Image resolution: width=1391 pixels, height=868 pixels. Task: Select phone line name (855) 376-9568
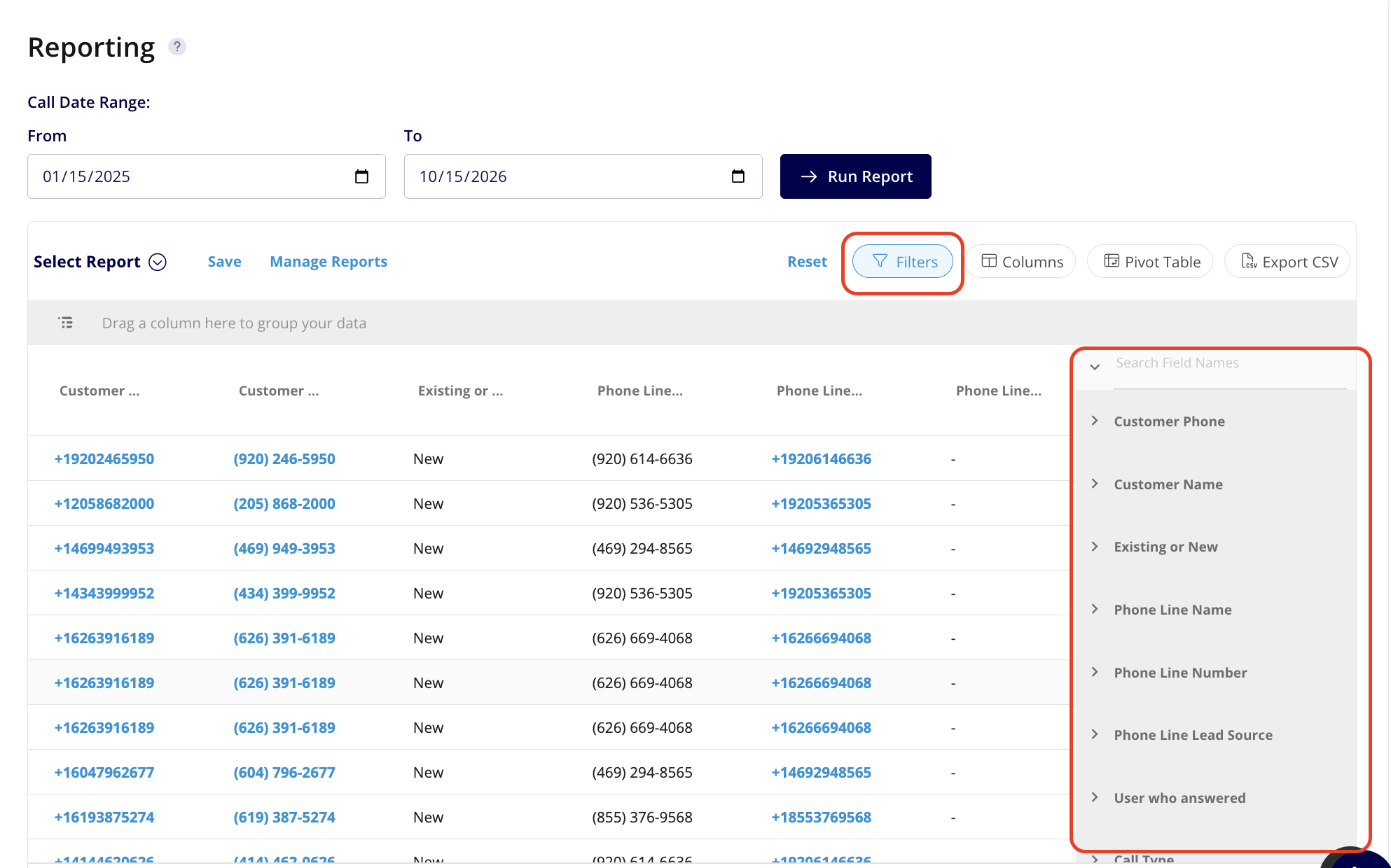click(642, 818)
